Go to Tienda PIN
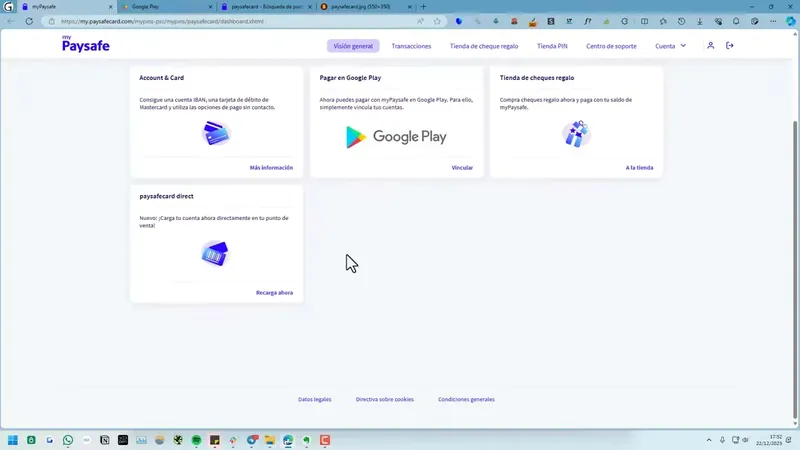 click(x=552, y=46)
